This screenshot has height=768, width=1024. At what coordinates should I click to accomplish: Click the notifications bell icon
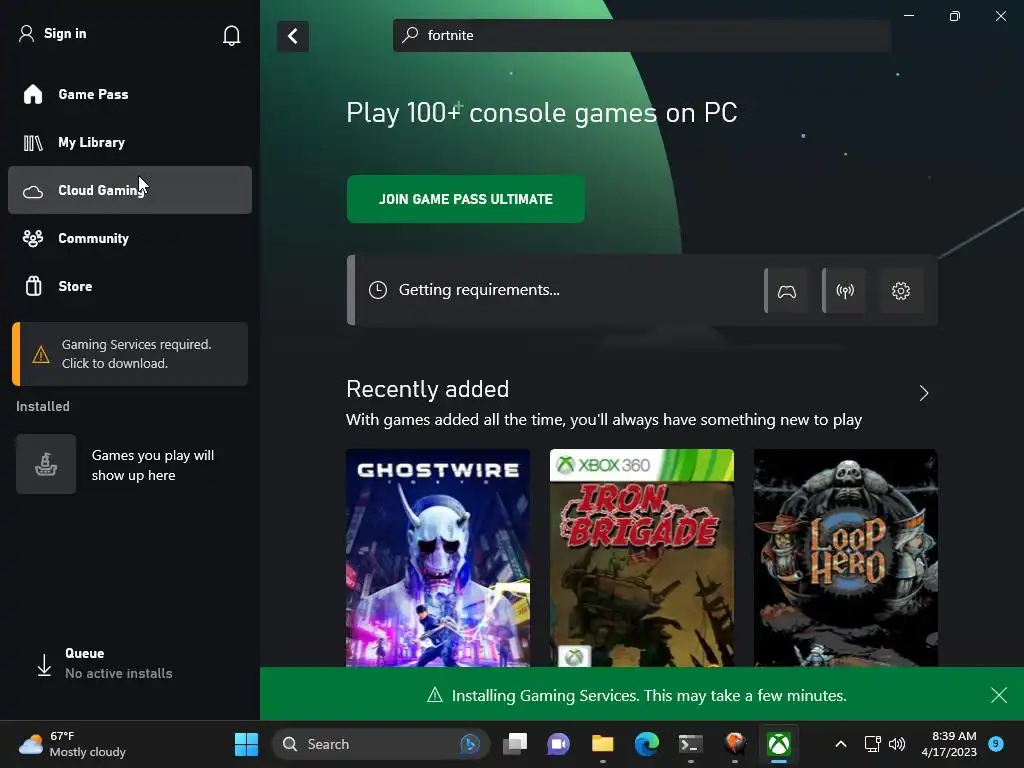coord(231,35)
